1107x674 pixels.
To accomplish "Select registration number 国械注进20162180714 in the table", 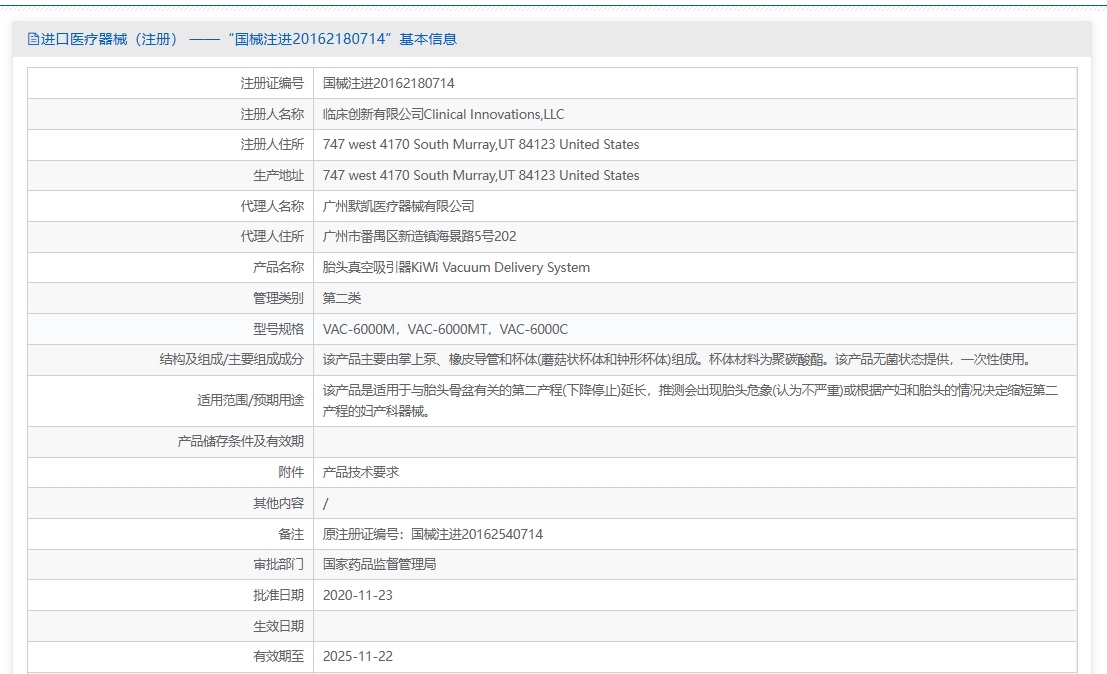I will (389, 83).
